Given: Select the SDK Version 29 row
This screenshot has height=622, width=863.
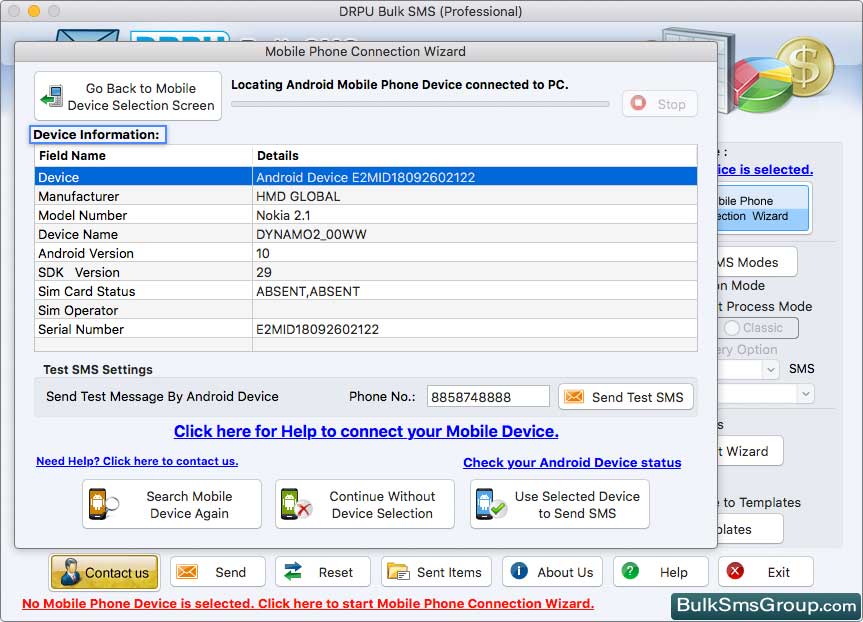Looking at the screenshot, I should click(x=365, y=272).
